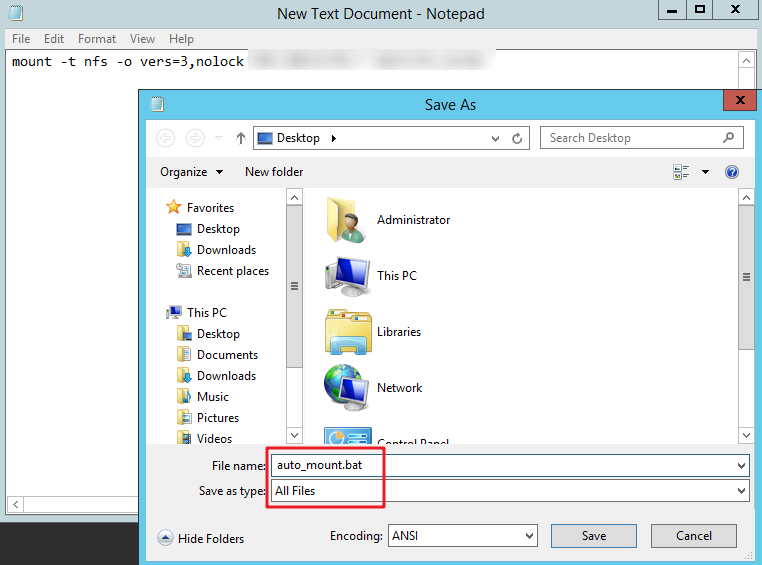
Task: Click the Desktop breadcrumb in address bar
Action: 298,138
